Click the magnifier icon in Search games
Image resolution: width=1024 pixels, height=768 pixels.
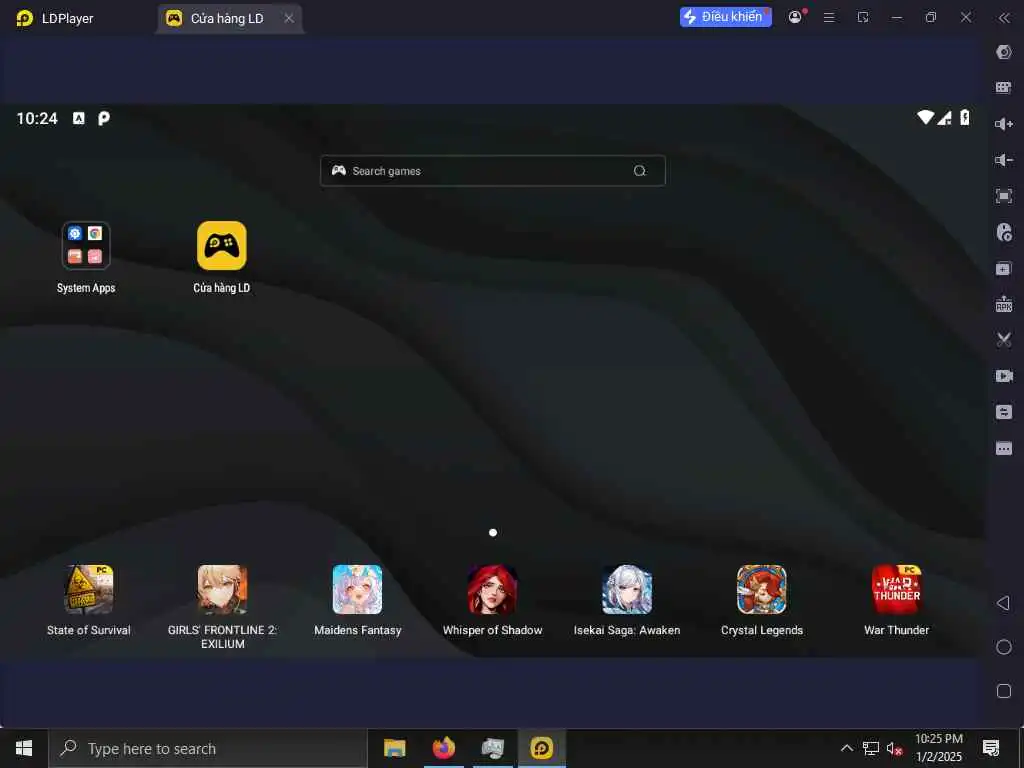click(640, 170)
